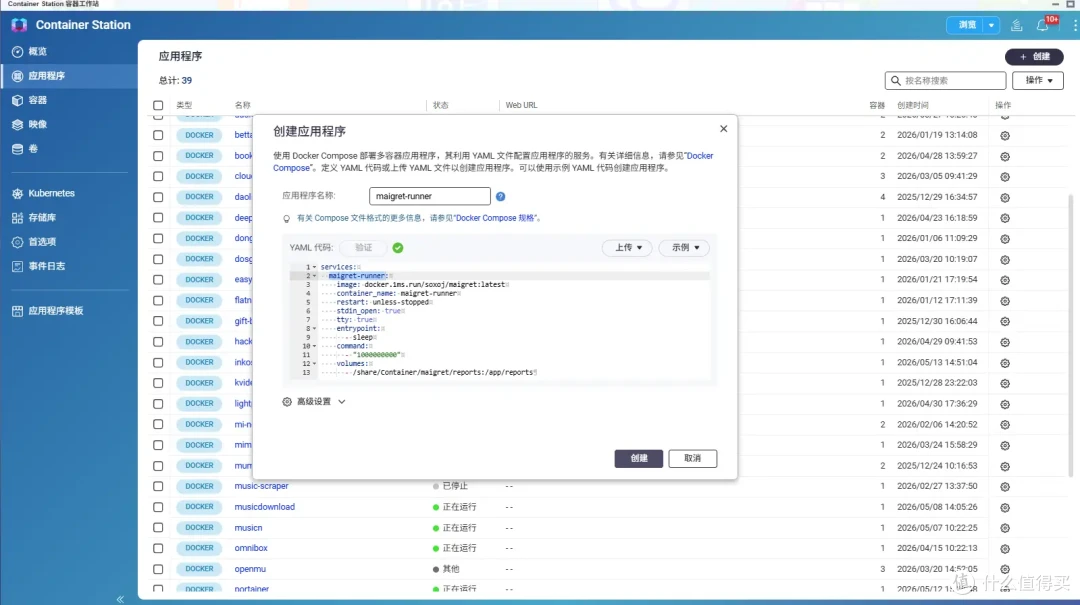1080x605 pixels.
Task: Click the green validation checkmark icon
Action: coord(398,247)
